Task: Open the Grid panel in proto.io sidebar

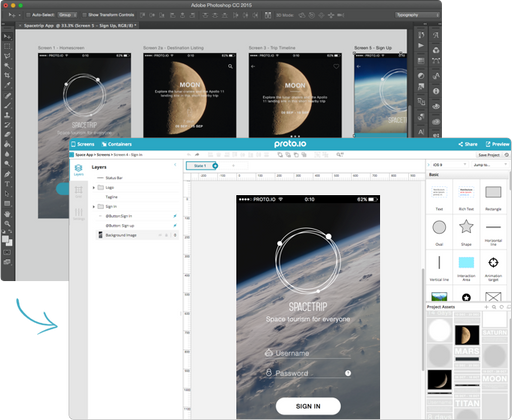Action: point(79,192)
